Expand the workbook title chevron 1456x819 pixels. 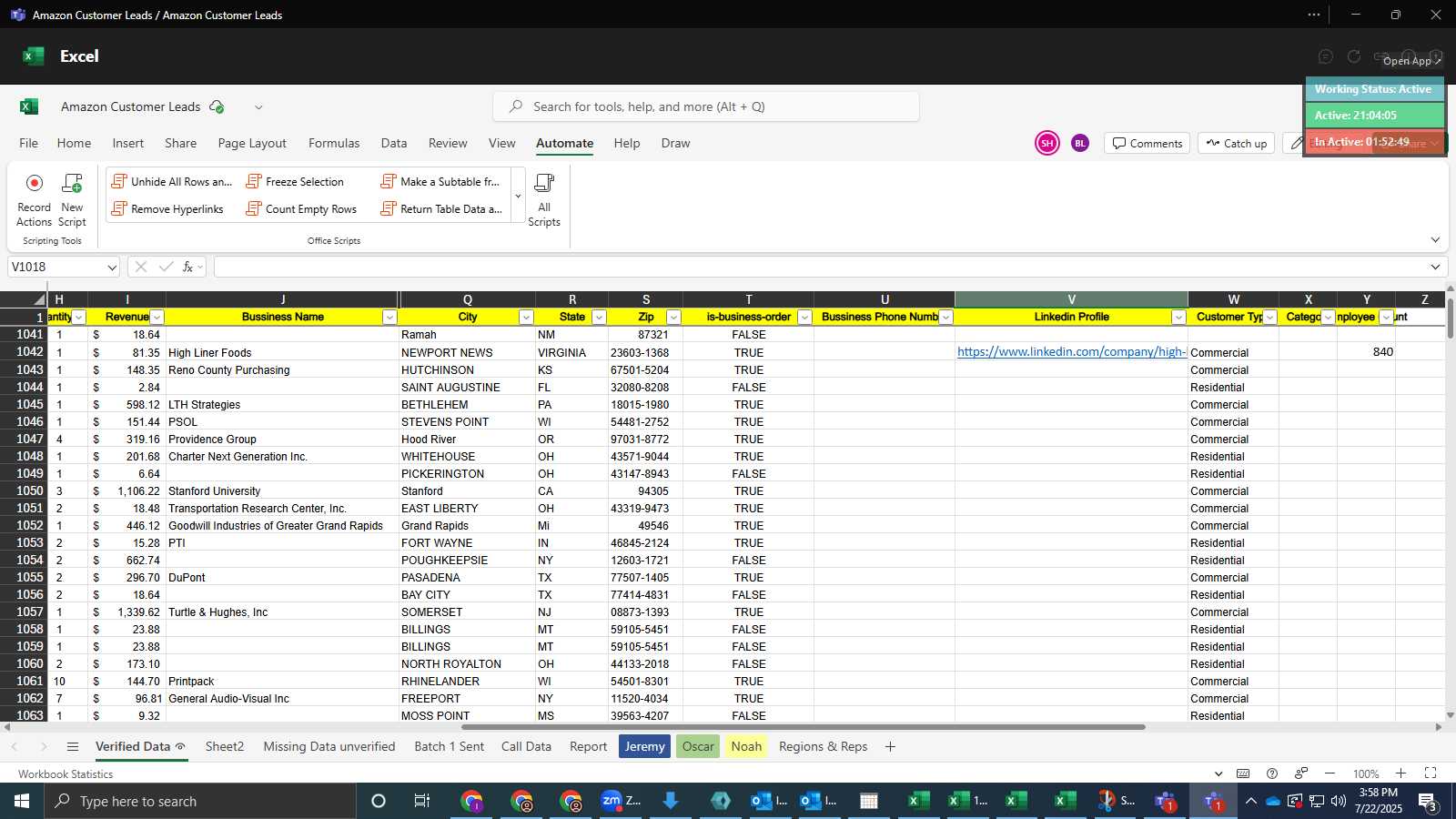point(258,107)
